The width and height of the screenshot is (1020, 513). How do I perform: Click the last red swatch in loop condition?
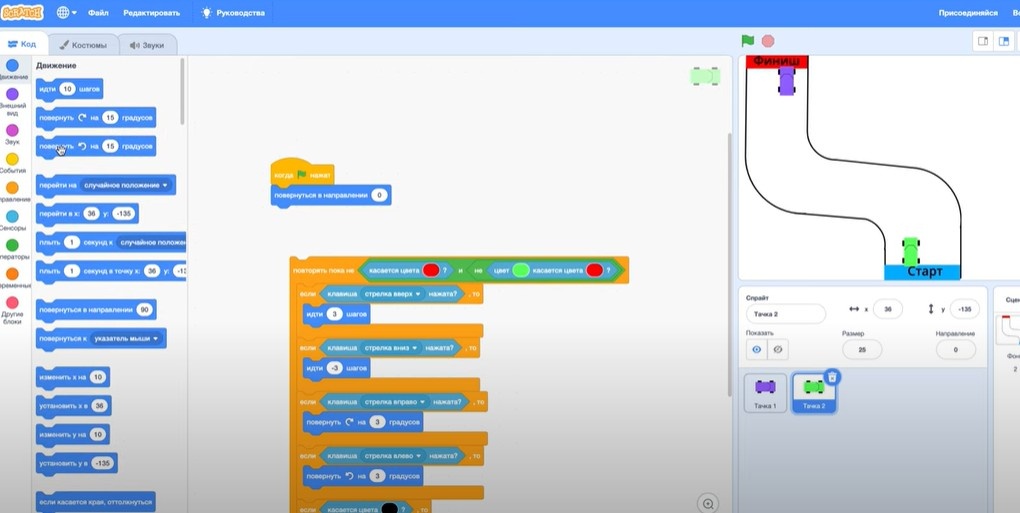pos(594,270)
